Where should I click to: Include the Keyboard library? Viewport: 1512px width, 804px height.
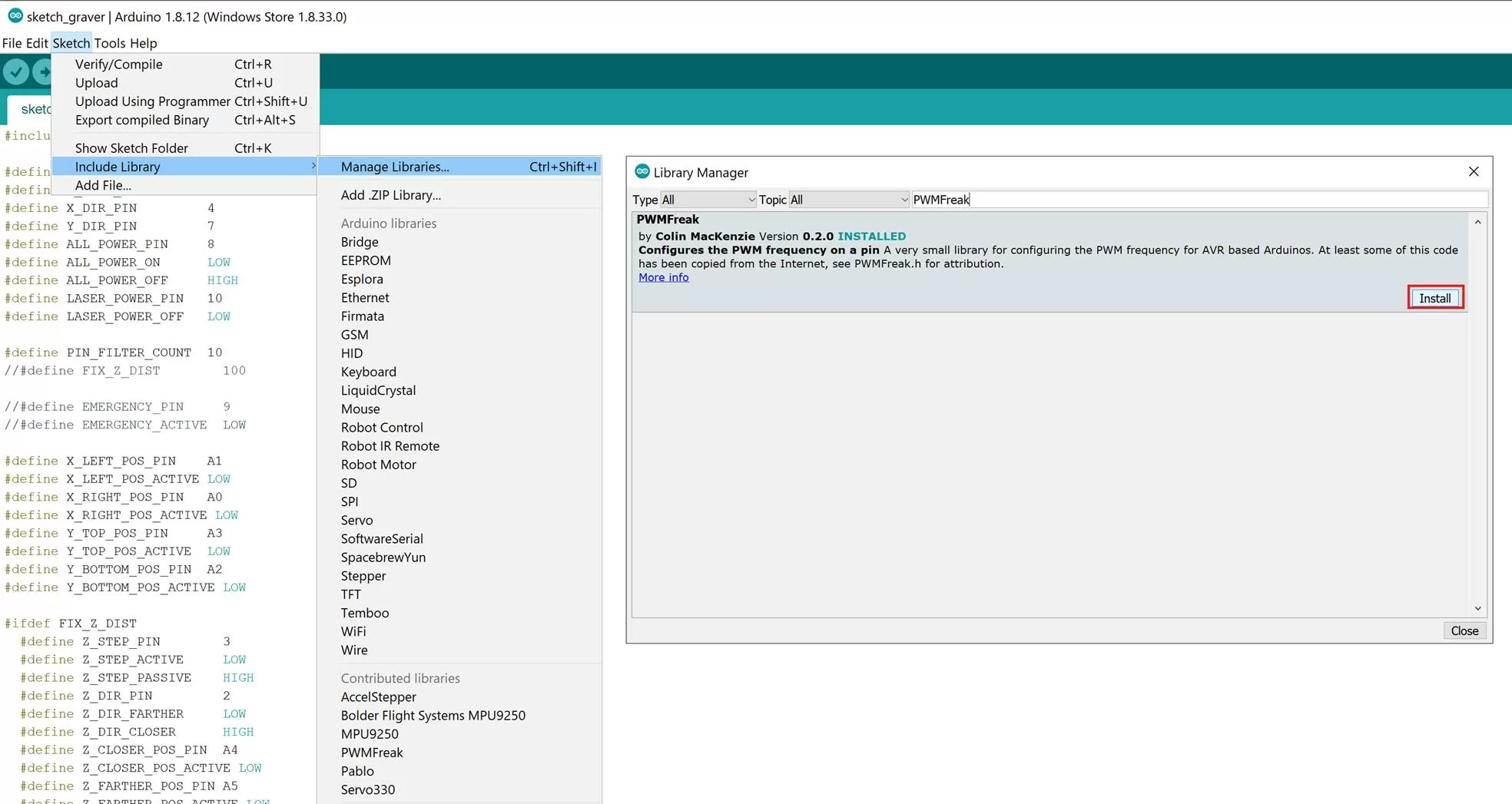[x=459, y=372]
